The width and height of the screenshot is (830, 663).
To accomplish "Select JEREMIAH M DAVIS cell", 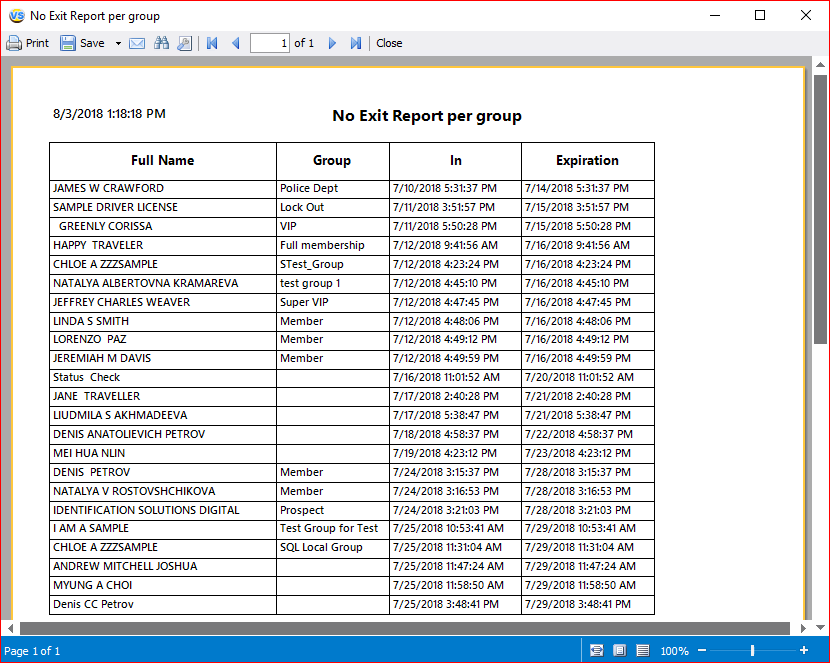I will 163,359.
